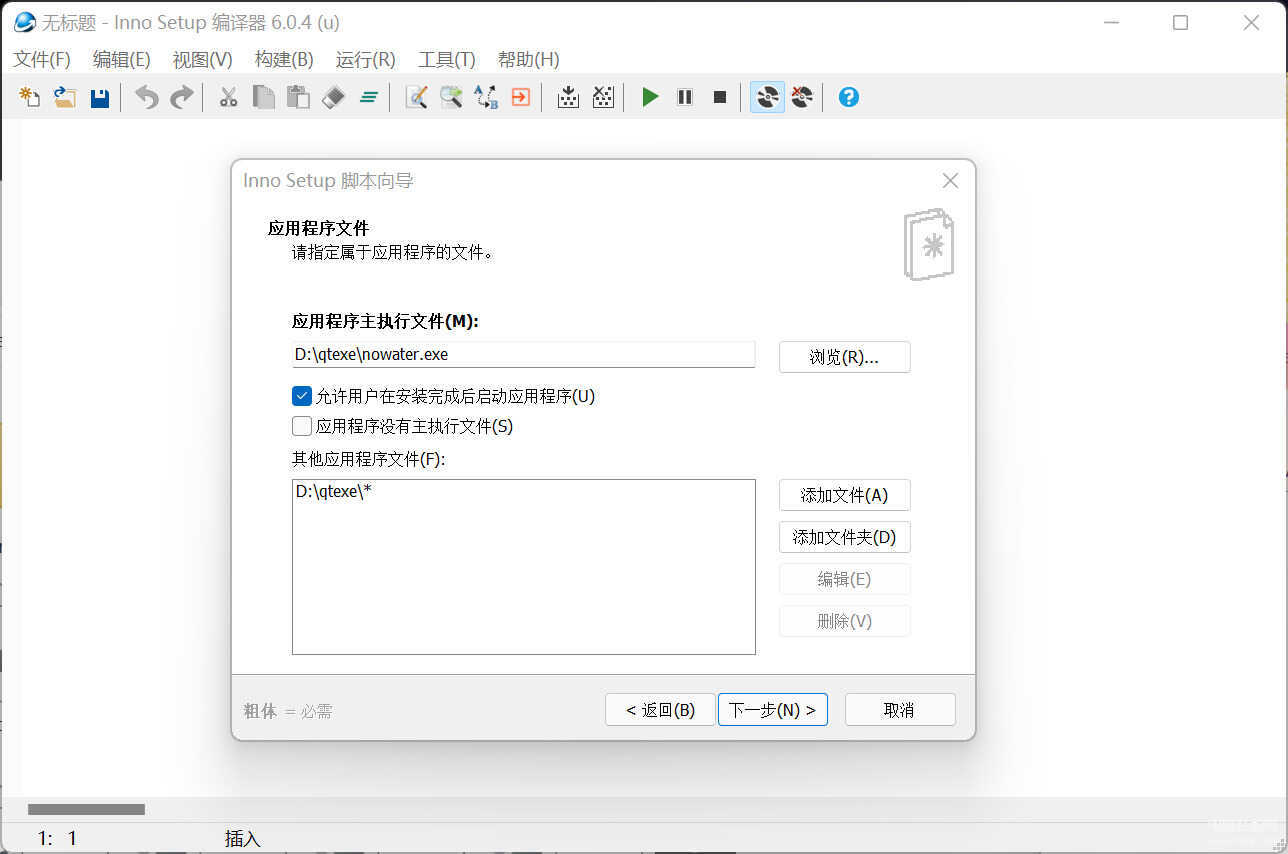Click the Delete eraser icon
The width and height of the screenshot is (1288, 854).
(333, 97)
